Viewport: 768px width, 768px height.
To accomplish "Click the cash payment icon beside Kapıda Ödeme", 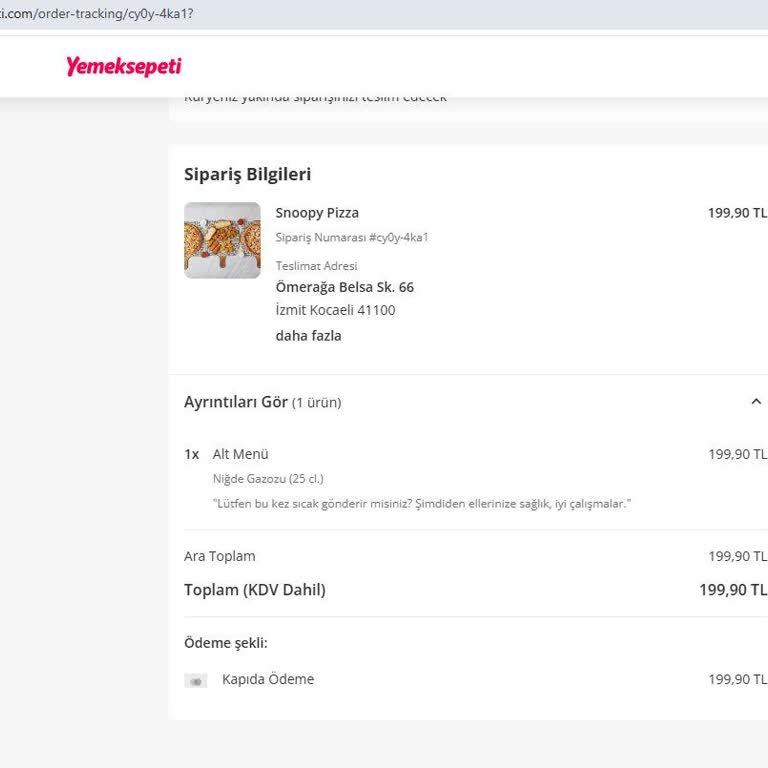I will click(x=195, y=681).
